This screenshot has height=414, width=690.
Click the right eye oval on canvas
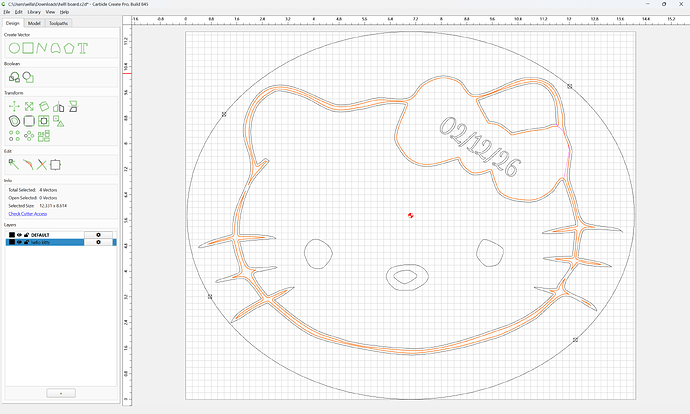tap(490, 253)
